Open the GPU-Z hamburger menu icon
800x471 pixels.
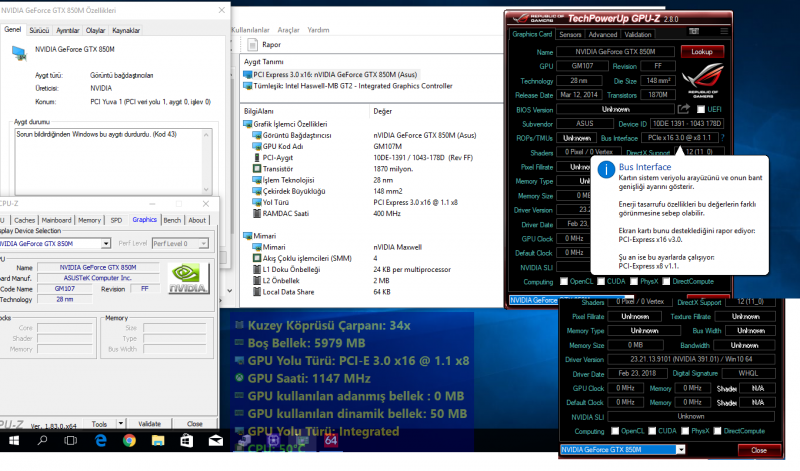pyautogui.click(x=724, y=32)
